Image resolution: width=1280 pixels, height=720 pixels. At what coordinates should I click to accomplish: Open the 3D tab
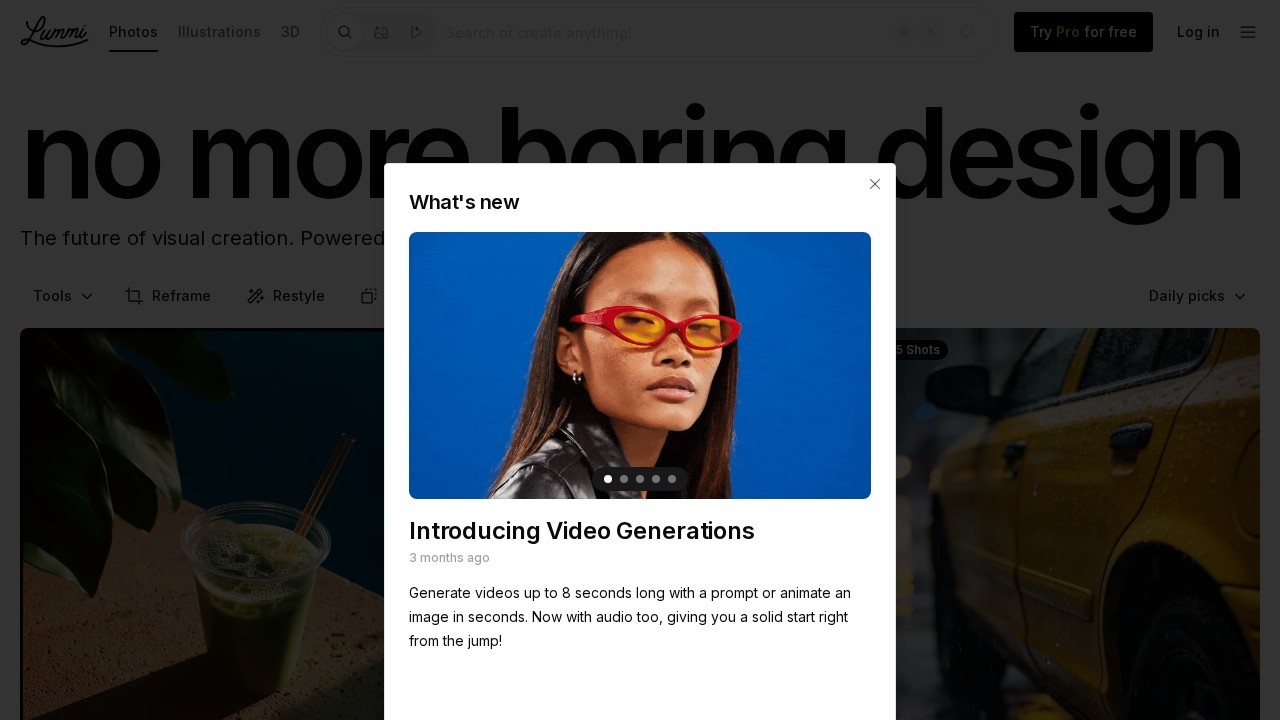tap(290, 32)
